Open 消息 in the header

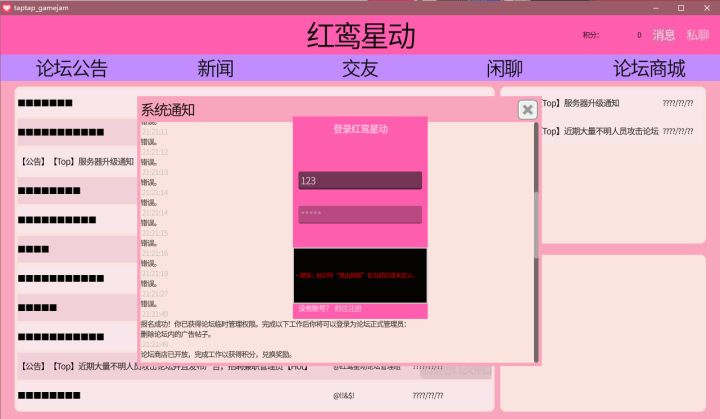click(x=664, y=35)
